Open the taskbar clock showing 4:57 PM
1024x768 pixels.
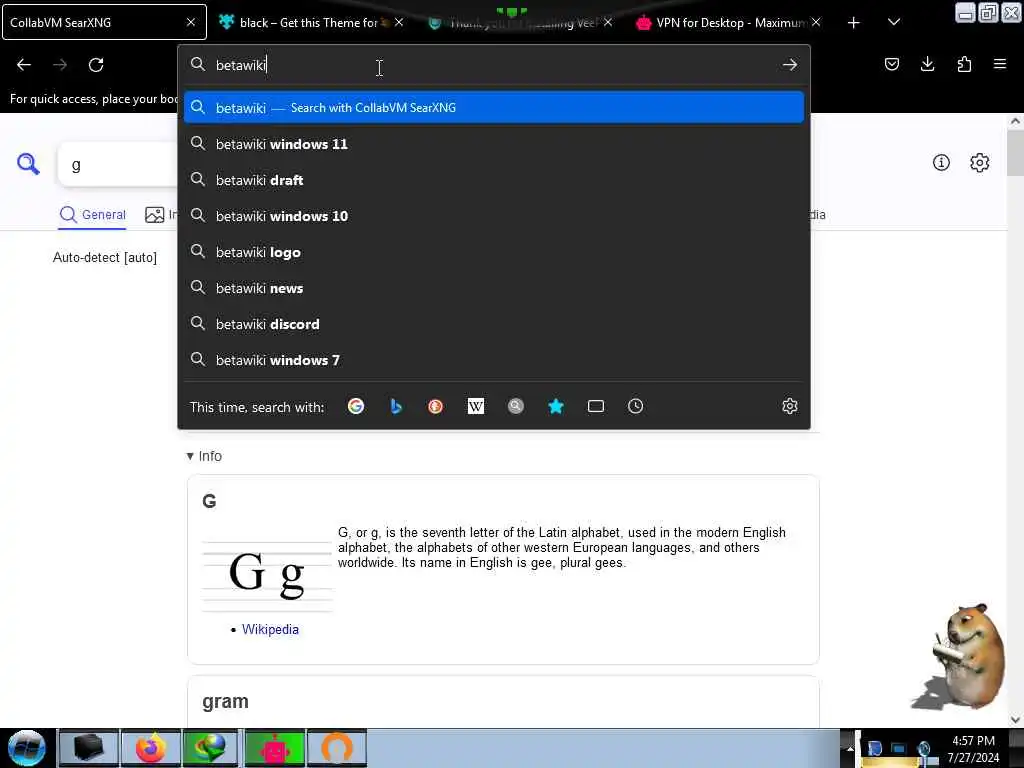(x=972, y=749)
